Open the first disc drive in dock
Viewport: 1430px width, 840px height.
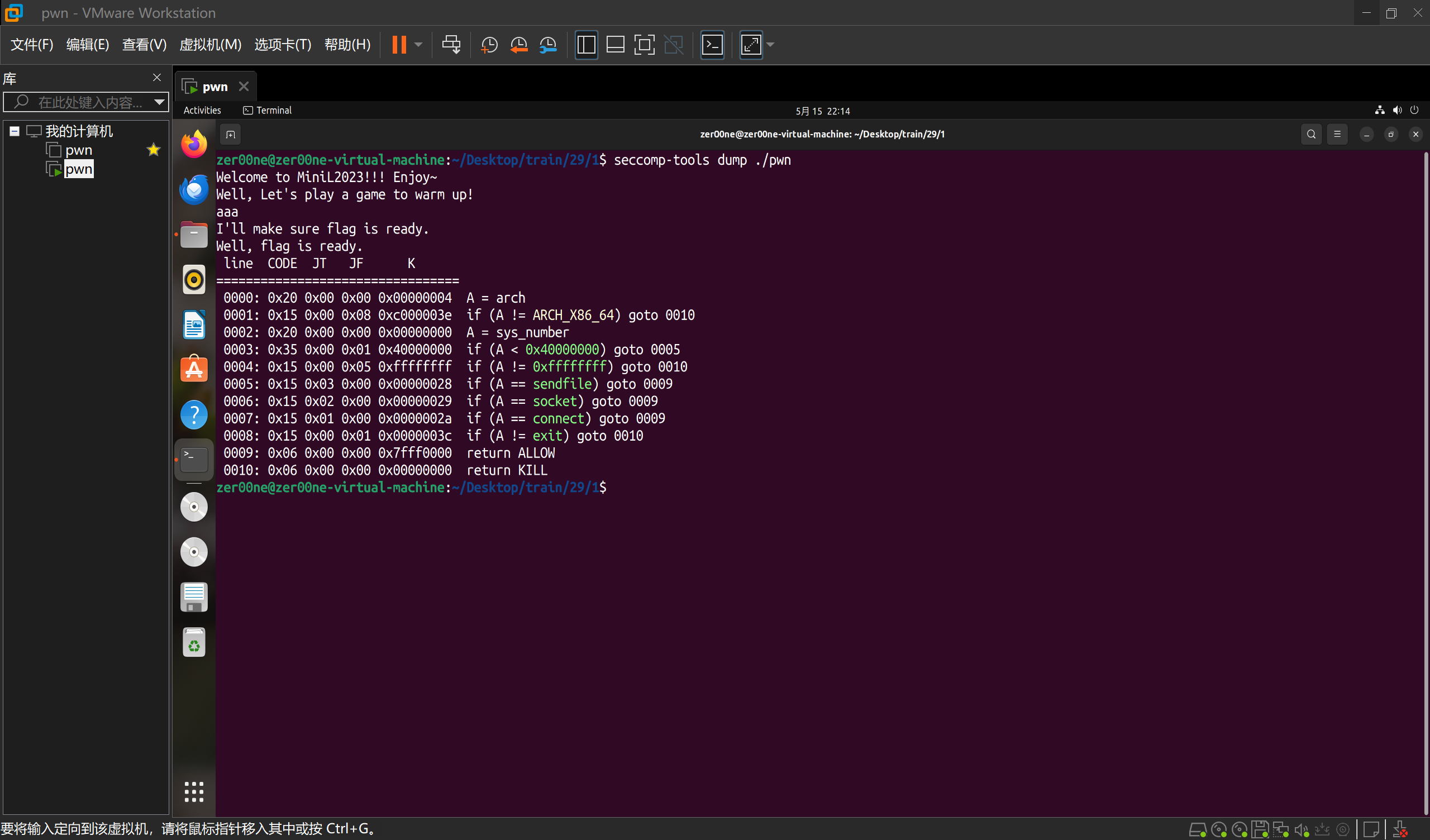(x=194, y=507)
